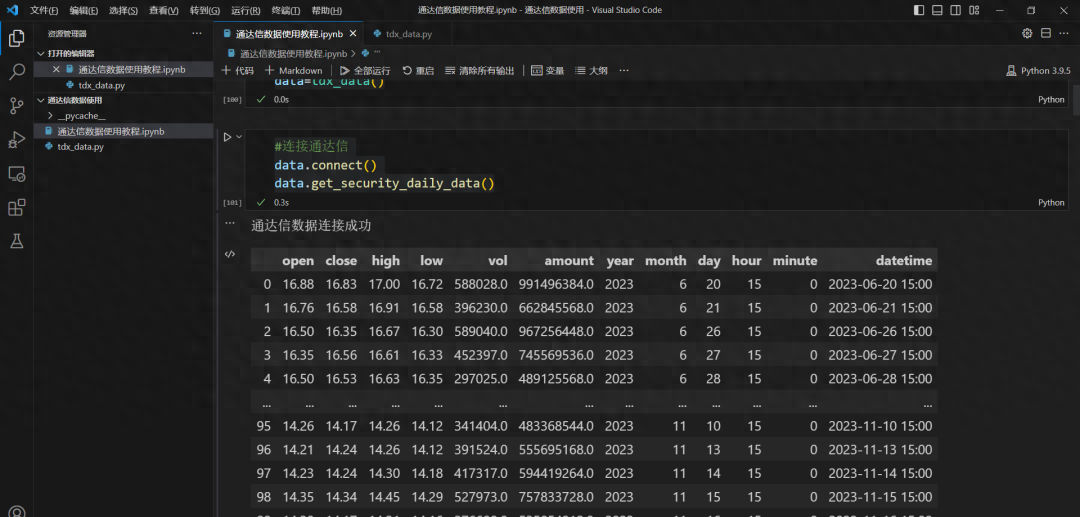
Task: Click the split editor layout icon
Action: click(1046, 33)
